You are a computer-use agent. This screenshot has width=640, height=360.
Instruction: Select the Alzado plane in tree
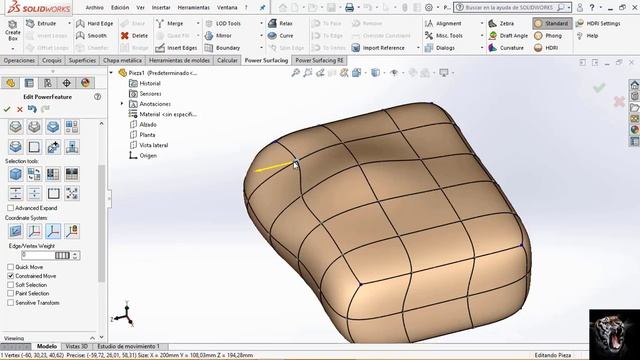tap(143, 124)
